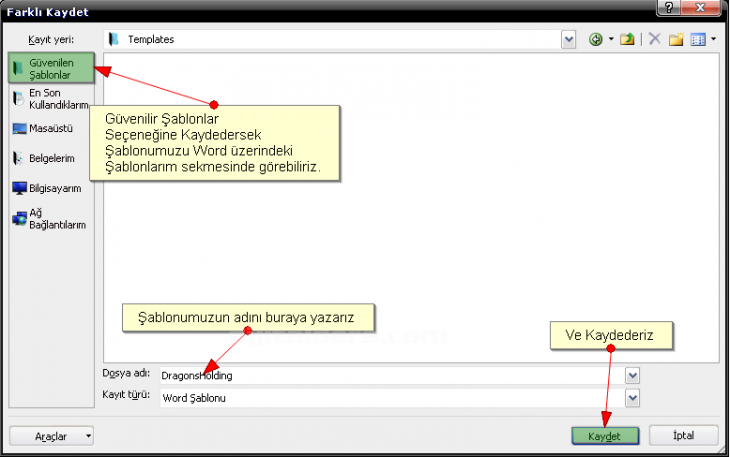
Task: Expand the Kayıt türü dropdown arrow
Action: (632, 398)
